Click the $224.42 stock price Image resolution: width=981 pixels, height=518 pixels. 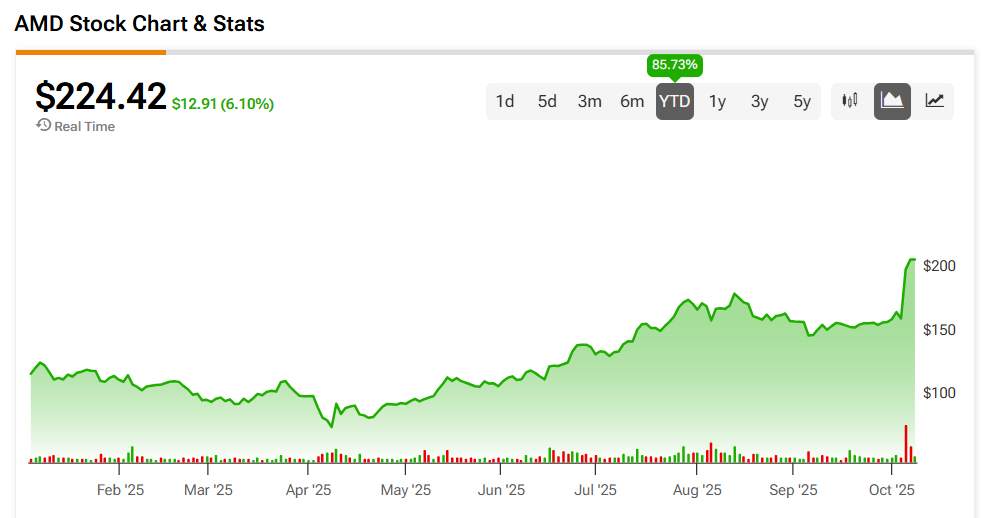coord(100,97)
